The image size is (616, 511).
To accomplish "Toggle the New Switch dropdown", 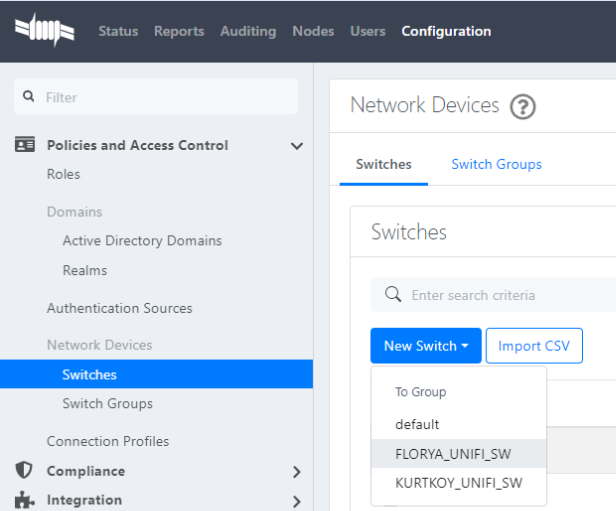I will [x=426, y=346].
